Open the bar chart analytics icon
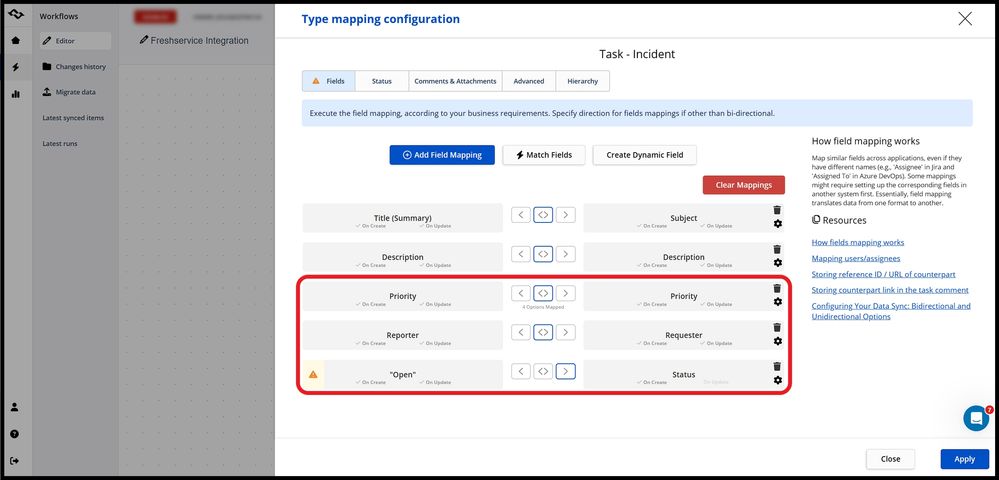This screenshot has height=480, width=999. 16,94
